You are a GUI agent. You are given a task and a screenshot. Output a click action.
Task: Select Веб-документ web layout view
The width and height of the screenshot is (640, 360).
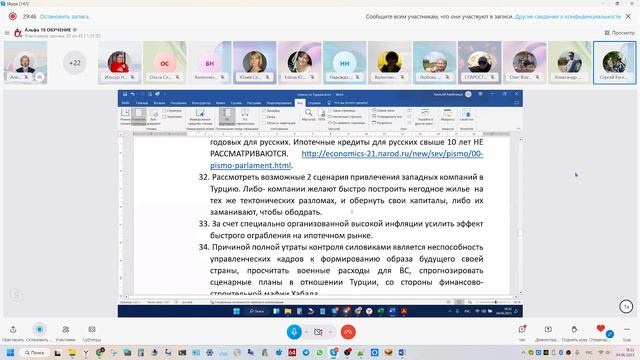(153, 117)
